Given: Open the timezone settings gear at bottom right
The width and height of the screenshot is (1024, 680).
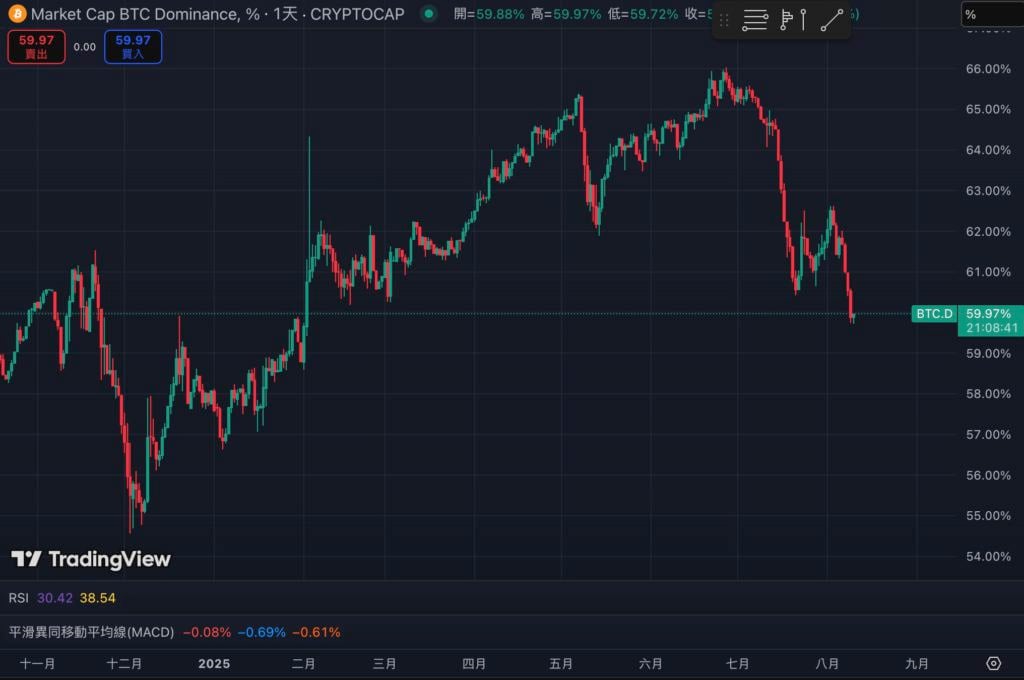Looking at the screenshot, I should pos(993,663).
